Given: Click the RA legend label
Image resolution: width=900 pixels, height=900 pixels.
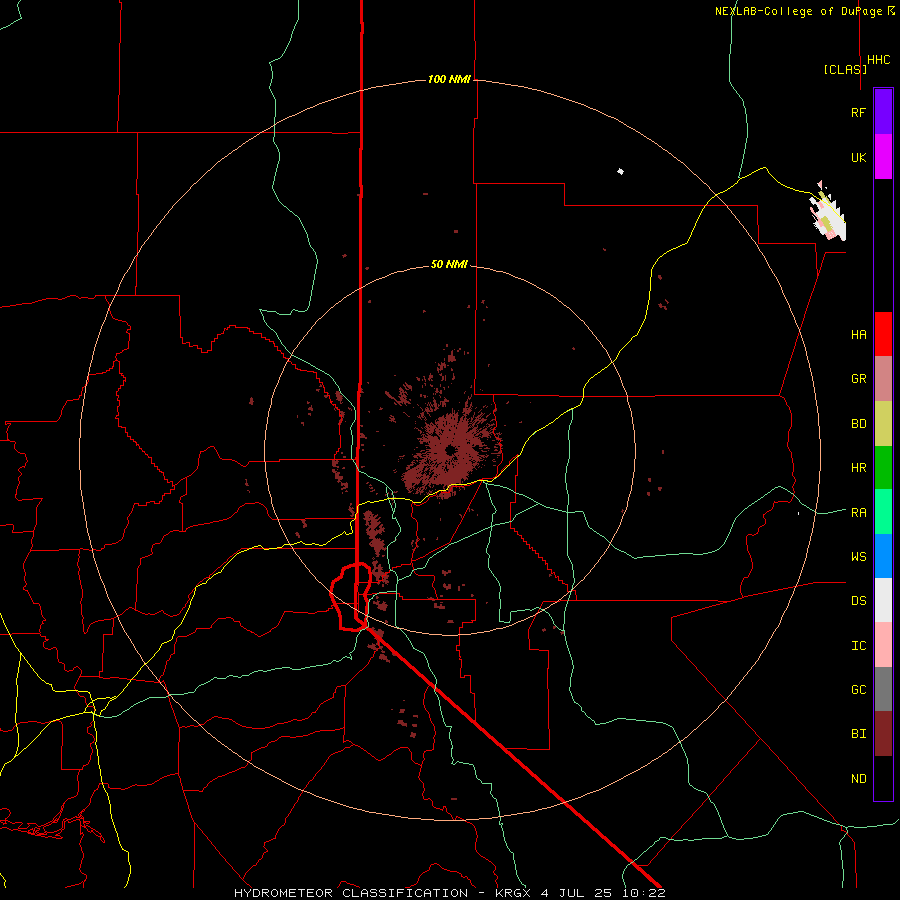Looking at the screenshot, I should 859,512.
